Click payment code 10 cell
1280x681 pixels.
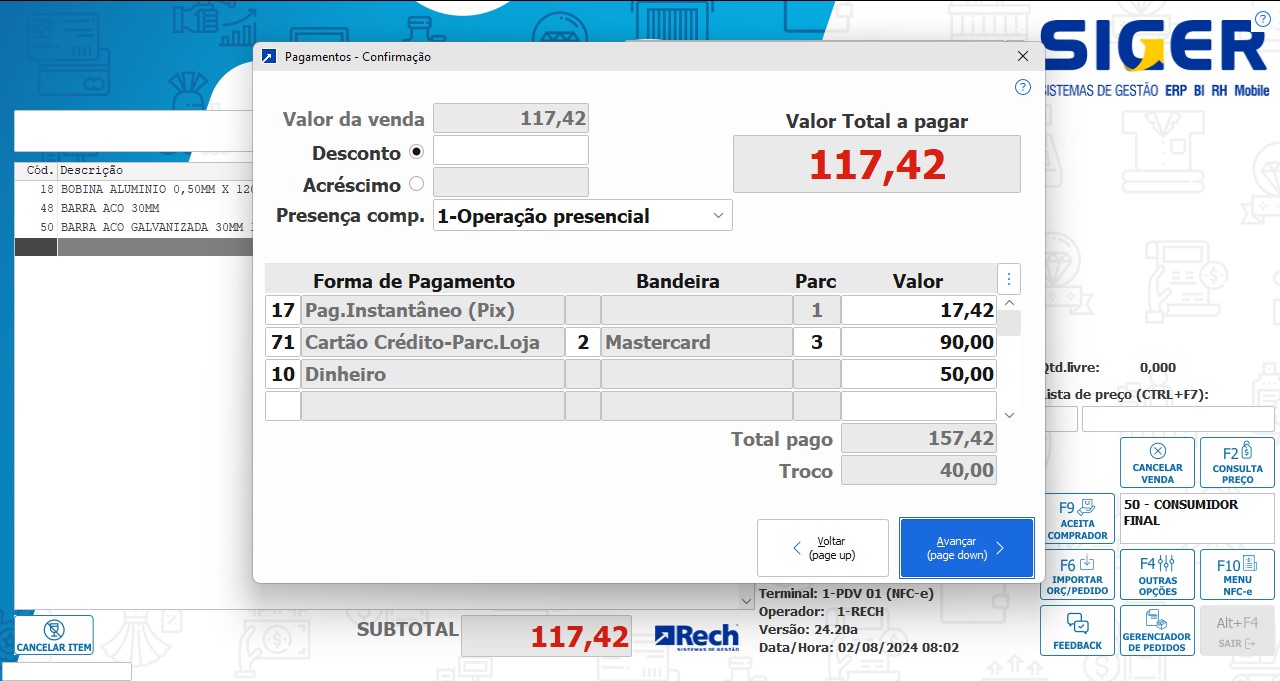(283, 374)
